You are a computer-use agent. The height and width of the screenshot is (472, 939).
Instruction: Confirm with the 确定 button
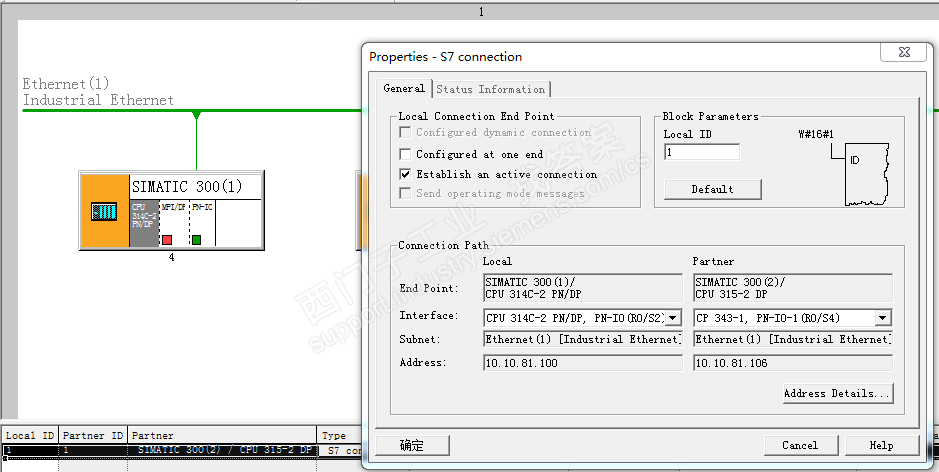pos(412,446)
